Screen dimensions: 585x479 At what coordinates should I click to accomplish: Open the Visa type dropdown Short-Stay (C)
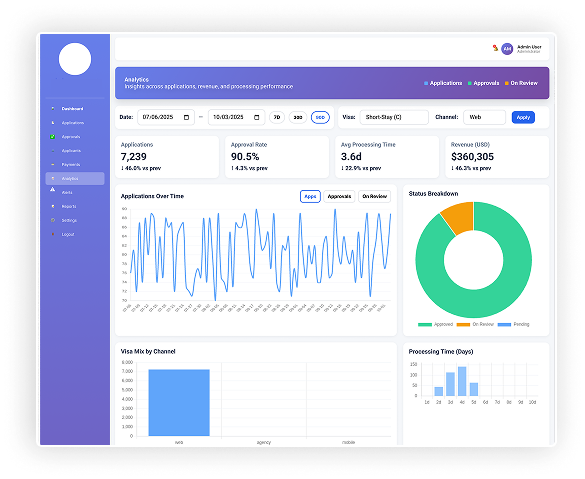(394, 117)
